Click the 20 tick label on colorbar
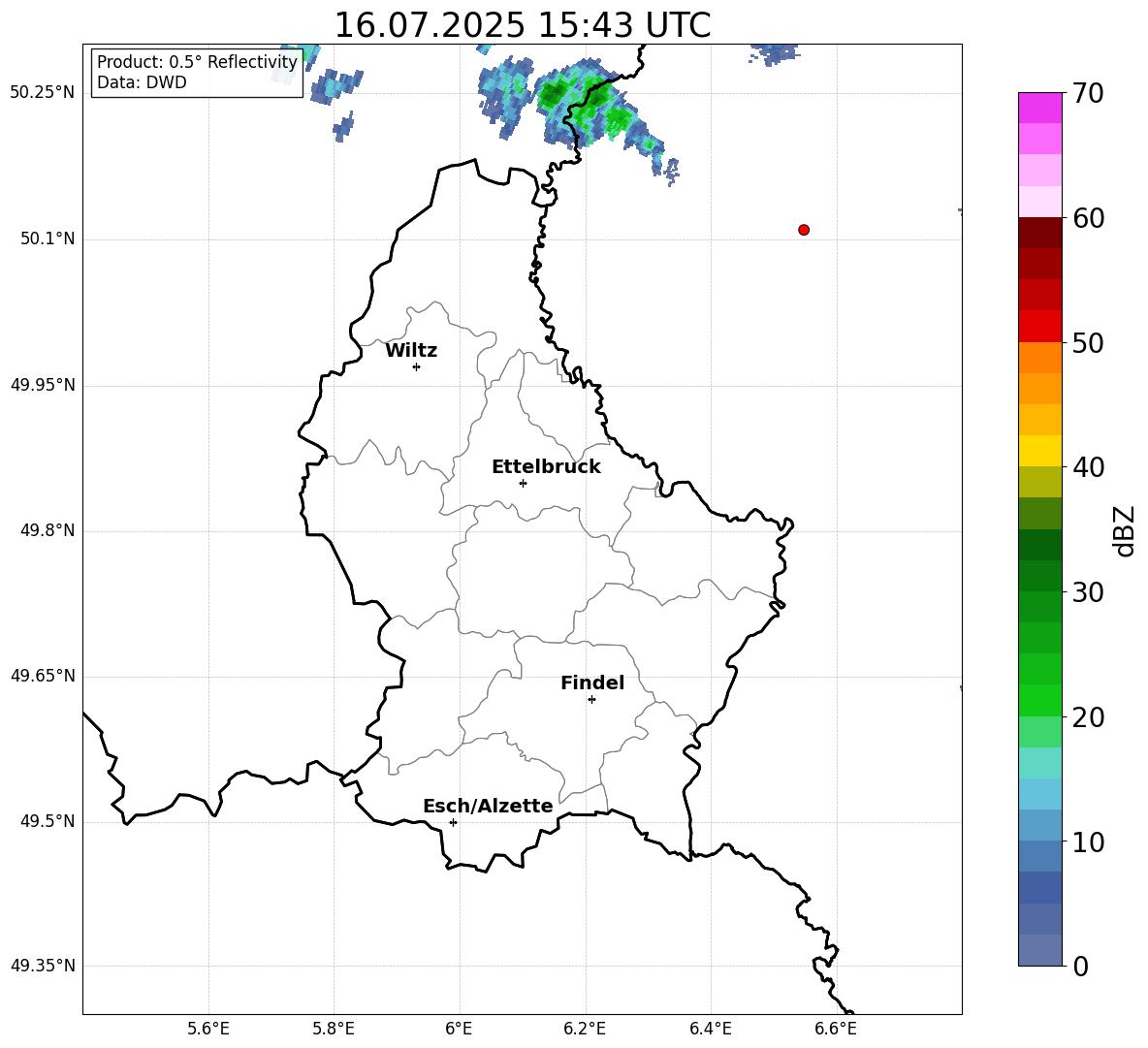Image resolution: width=1148 pixels, height=1048 pixels. pos(1088,717)
